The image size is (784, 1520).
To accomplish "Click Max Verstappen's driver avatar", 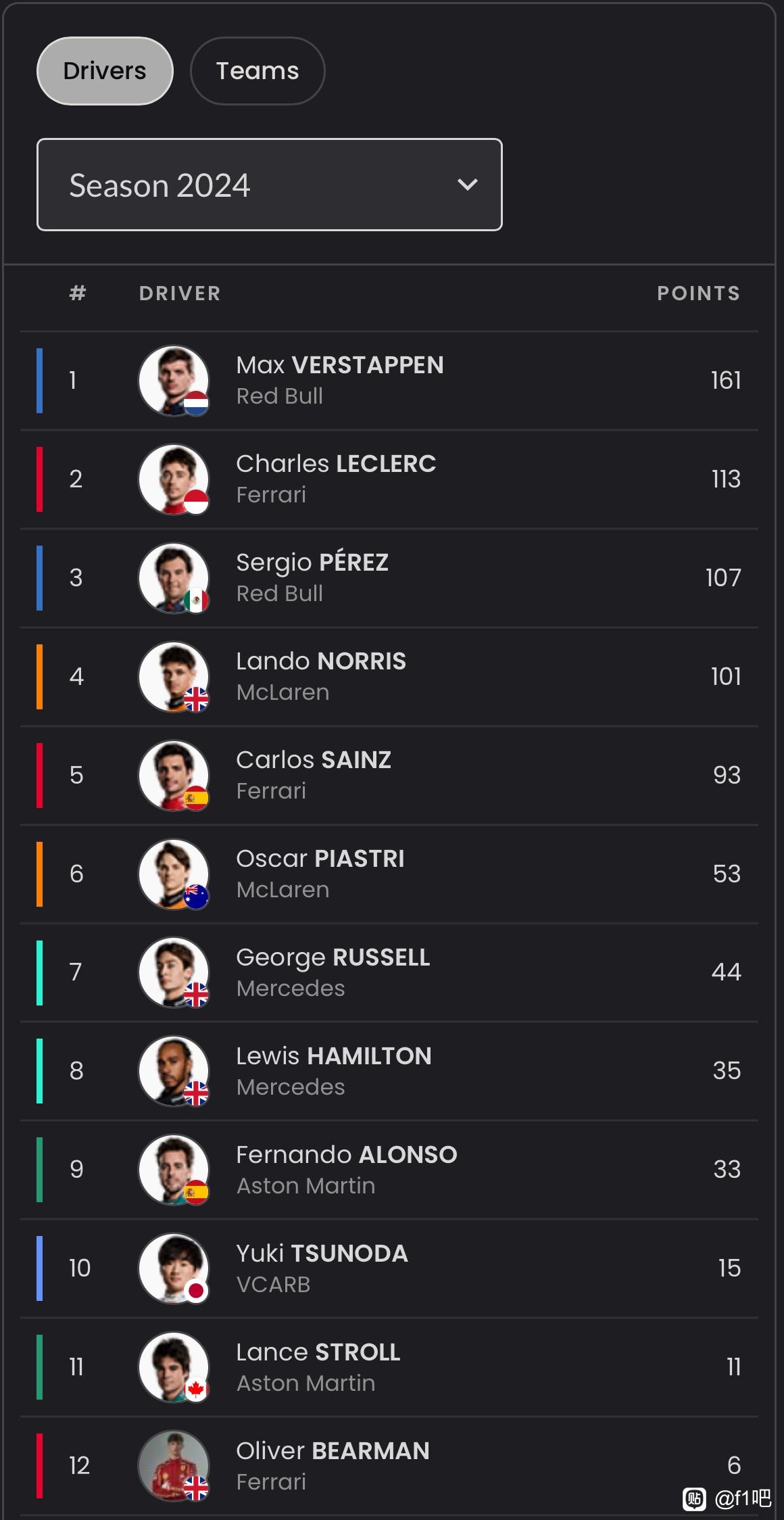I will point(174,381).
